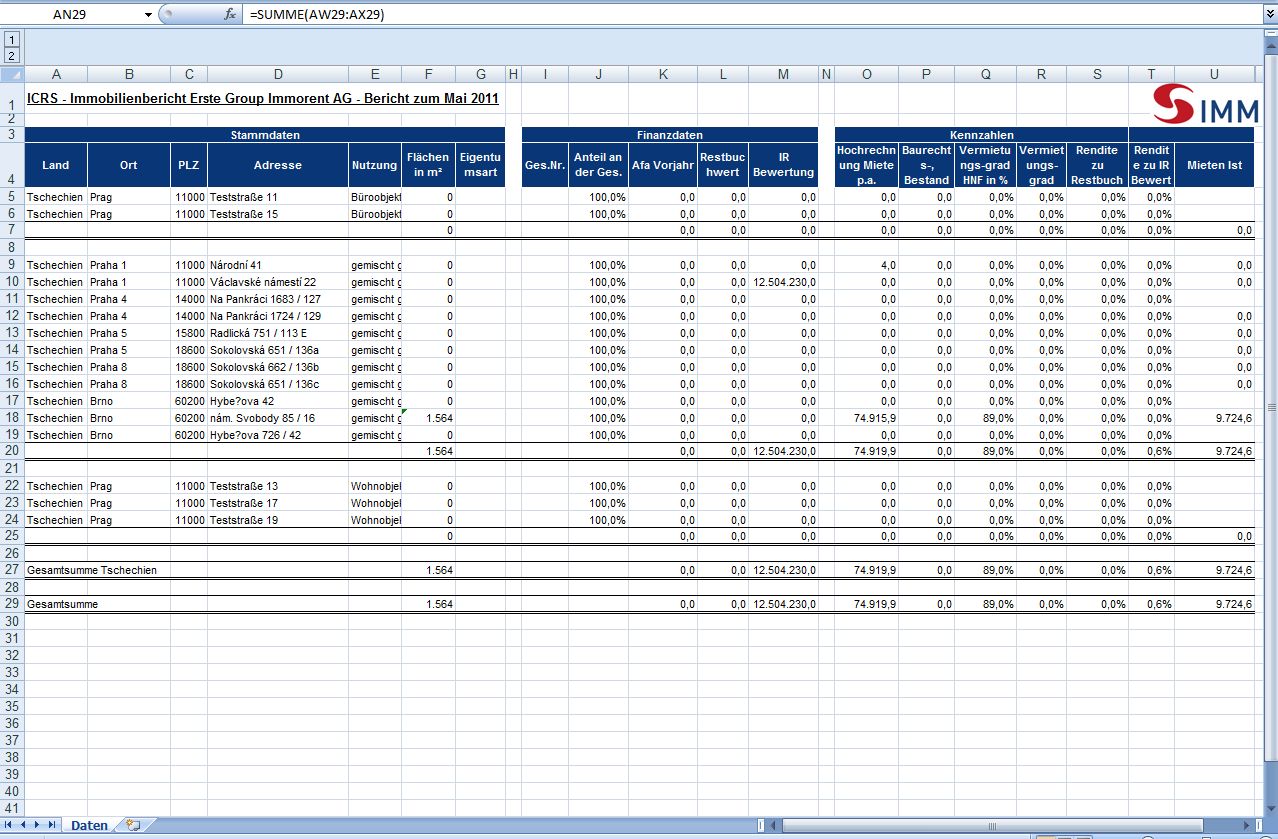Select column O header
This screenshot has width=1278, height=839.
[866, 74]
